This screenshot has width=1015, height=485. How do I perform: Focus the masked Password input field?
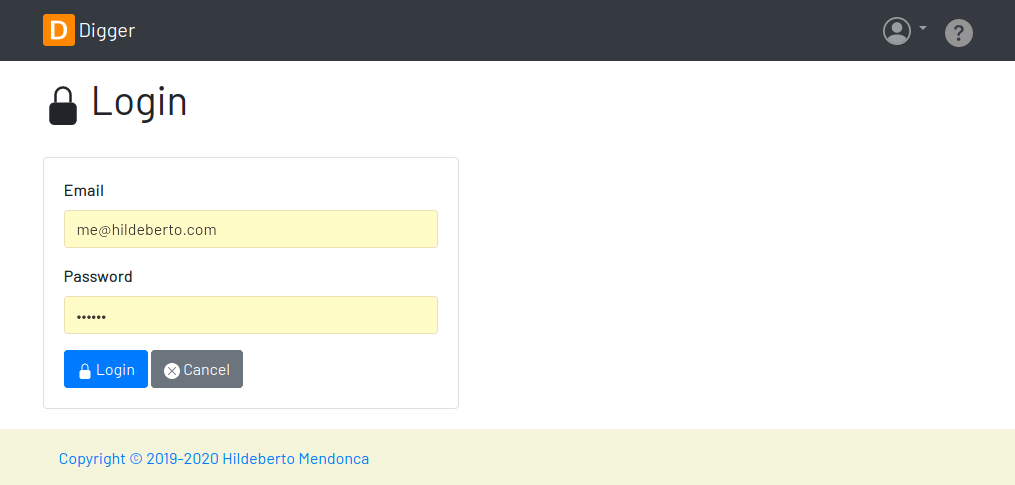tap(251, 315)
